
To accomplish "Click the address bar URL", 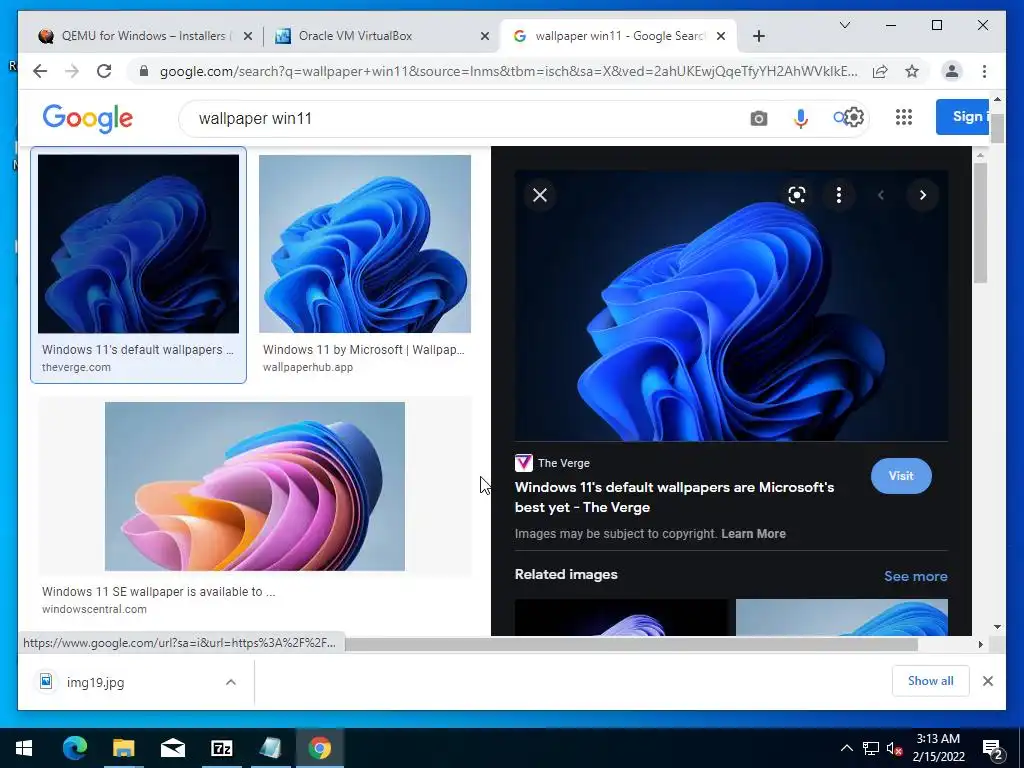I will [x=508, y=71].
